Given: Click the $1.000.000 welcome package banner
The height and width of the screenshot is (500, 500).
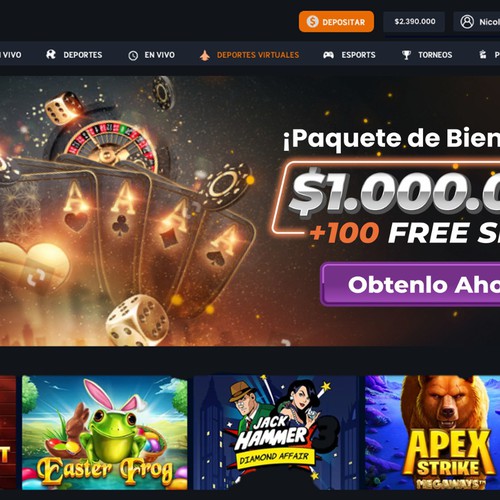Looking at the screenshot, I should pyautogui.click(x=250, y=211).
